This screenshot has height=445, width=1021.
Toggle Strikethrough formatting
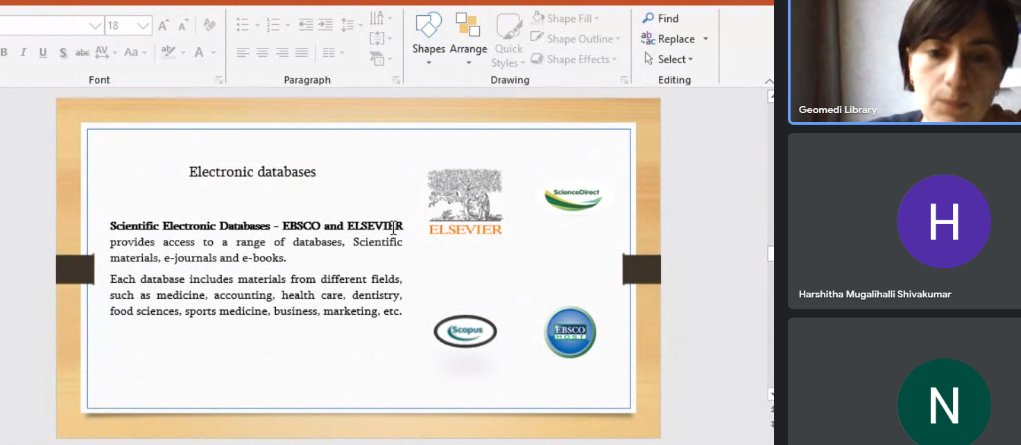(83, 53)
